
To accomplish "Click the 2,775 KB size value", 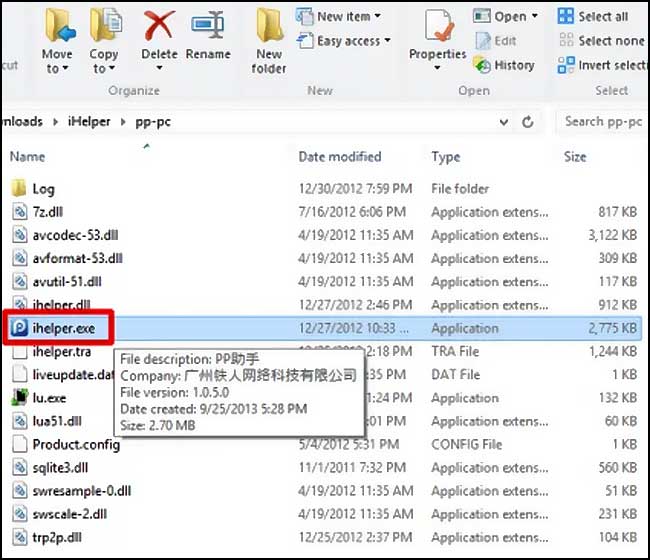I will (612, 328).
